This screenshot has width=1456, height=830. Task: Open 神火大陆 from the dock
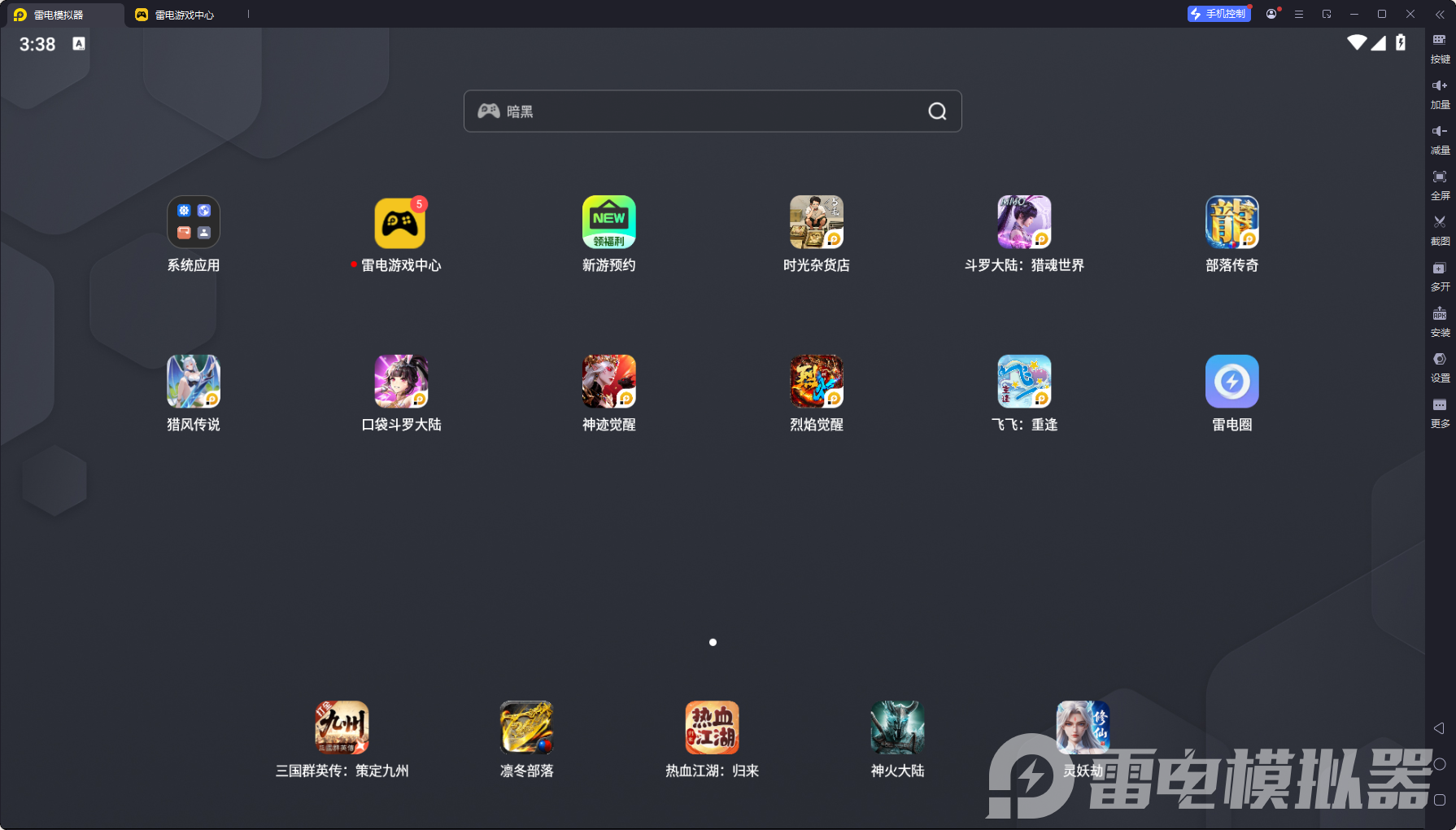[x=897, y=727]
